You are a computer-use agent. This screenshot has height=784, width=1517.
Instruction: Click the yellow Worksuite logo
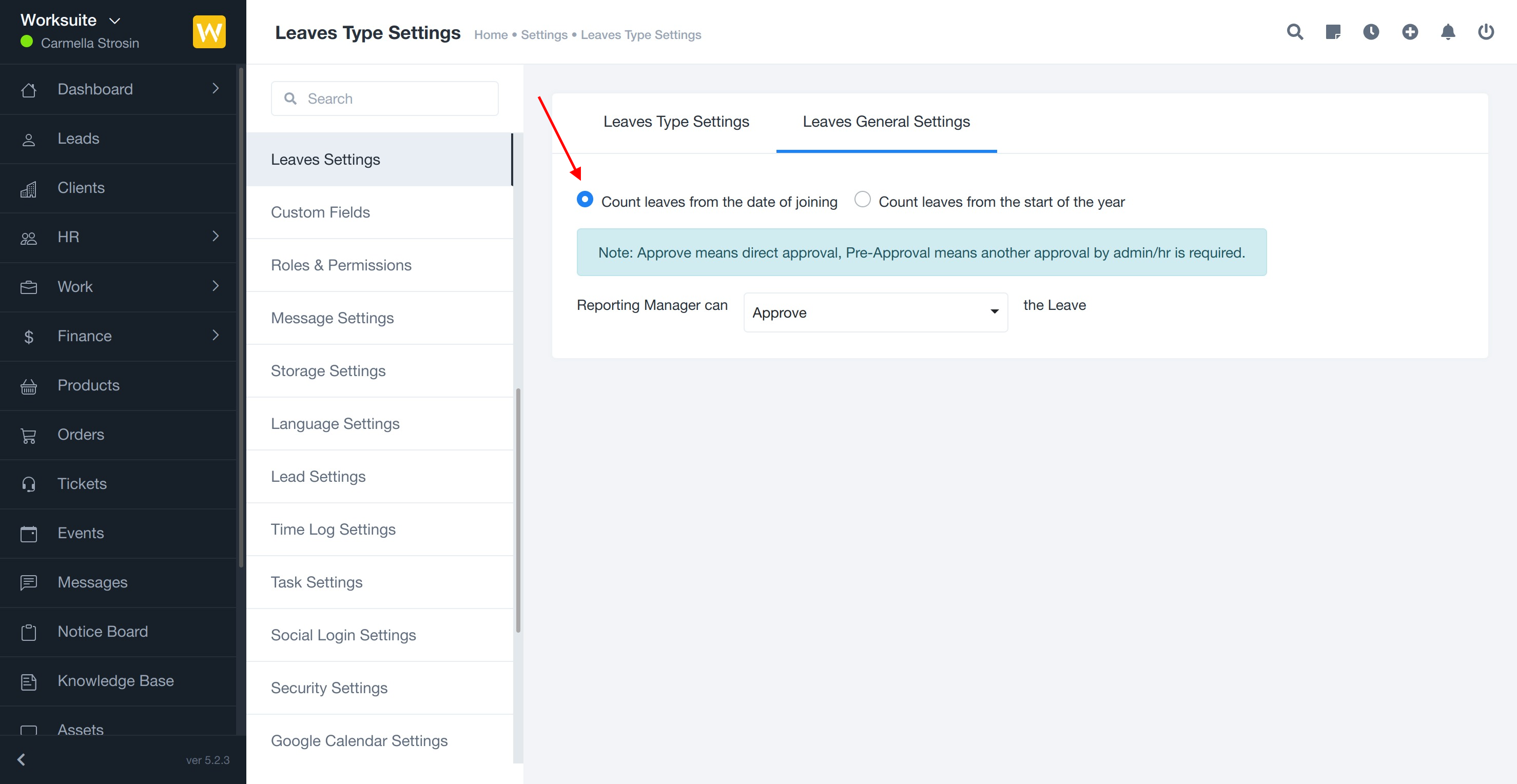209,32
